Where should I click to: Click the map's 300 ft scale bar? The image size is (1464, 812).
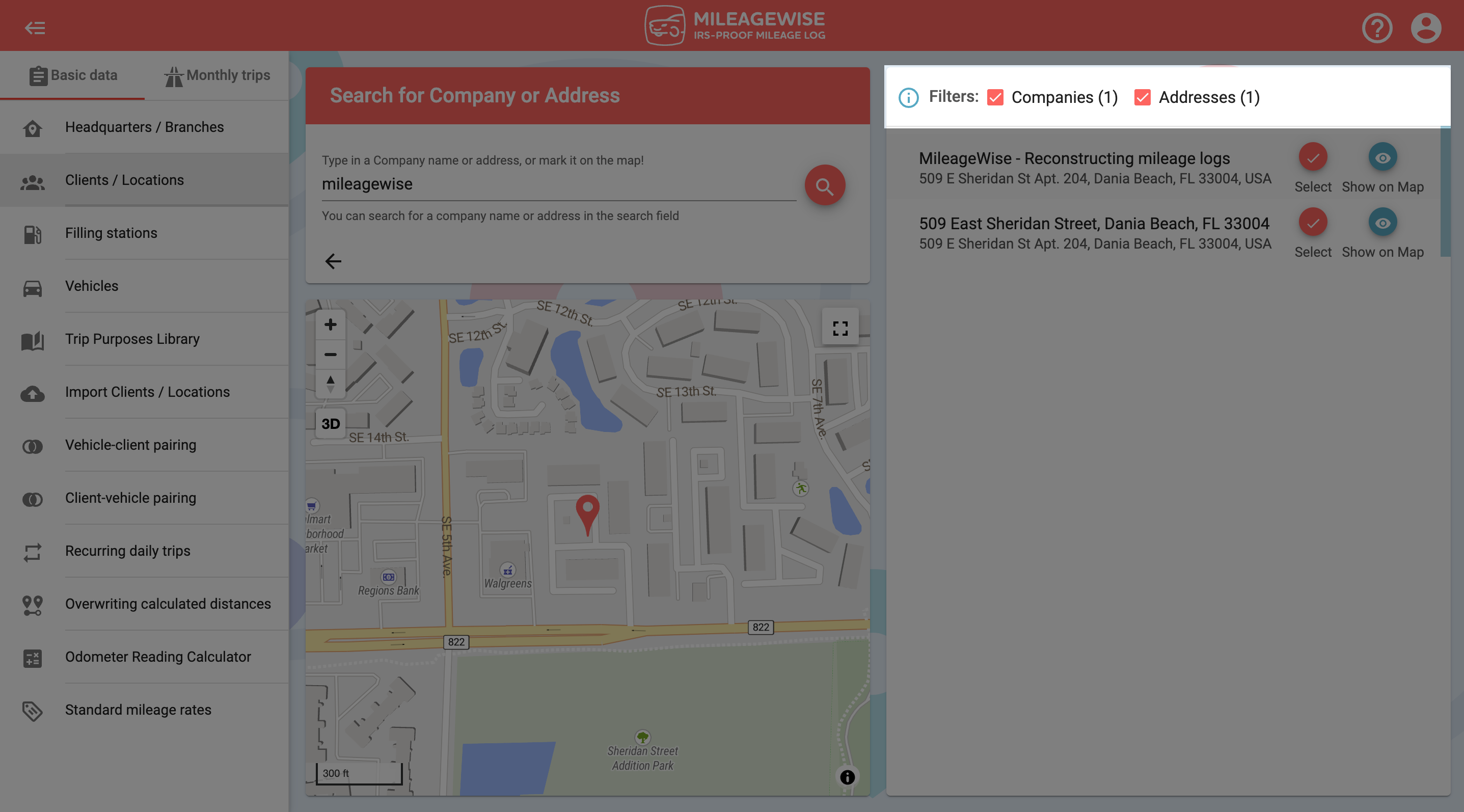point(359,773)
